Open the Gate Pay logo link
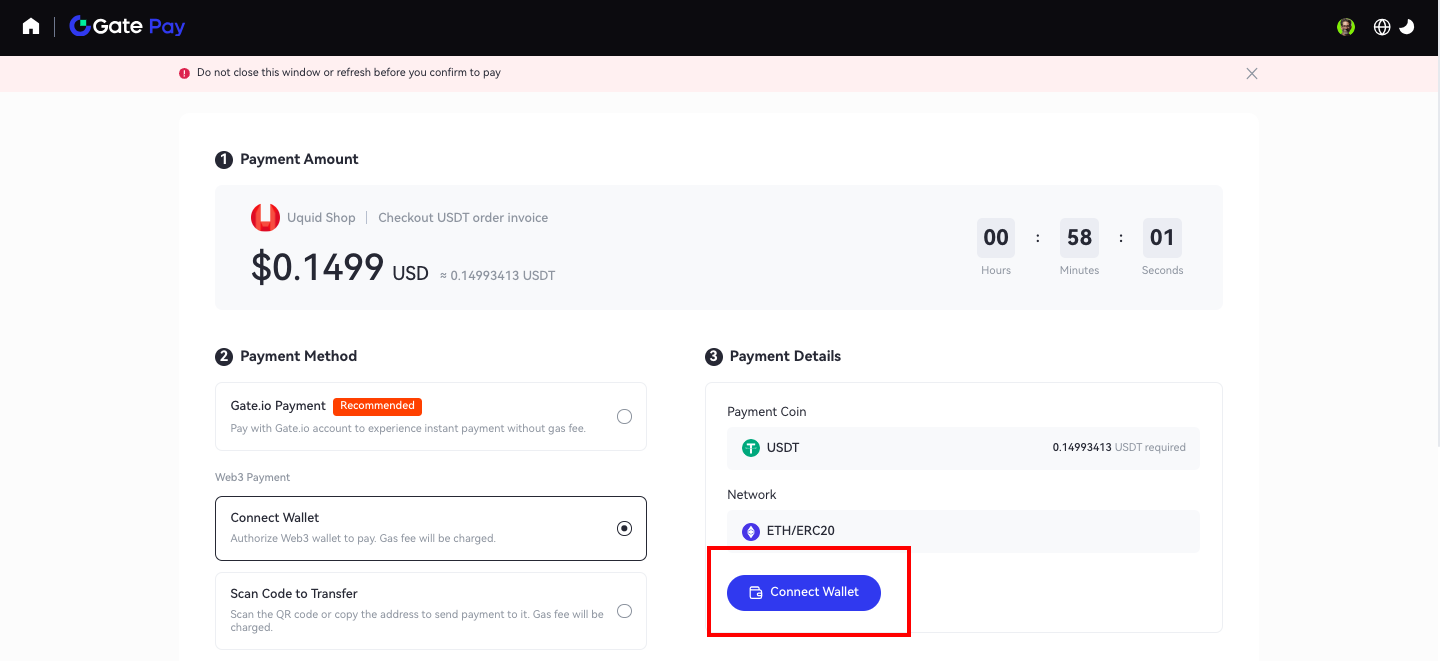 (127, 27)
